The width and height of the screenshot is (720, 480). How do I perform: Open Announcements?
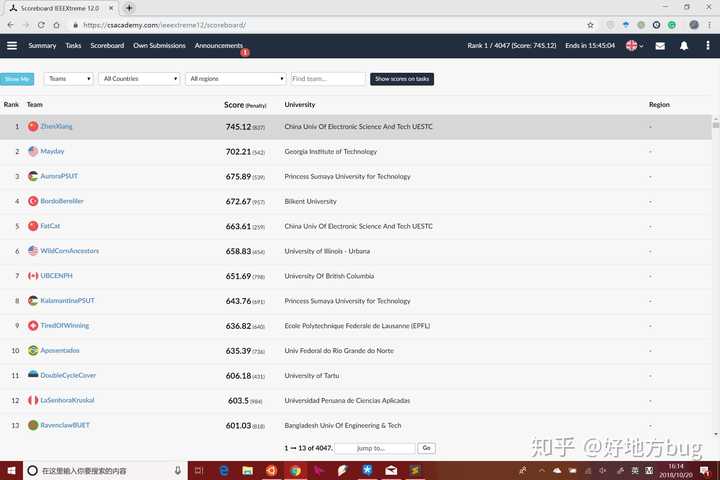click(x=219, y=45)
